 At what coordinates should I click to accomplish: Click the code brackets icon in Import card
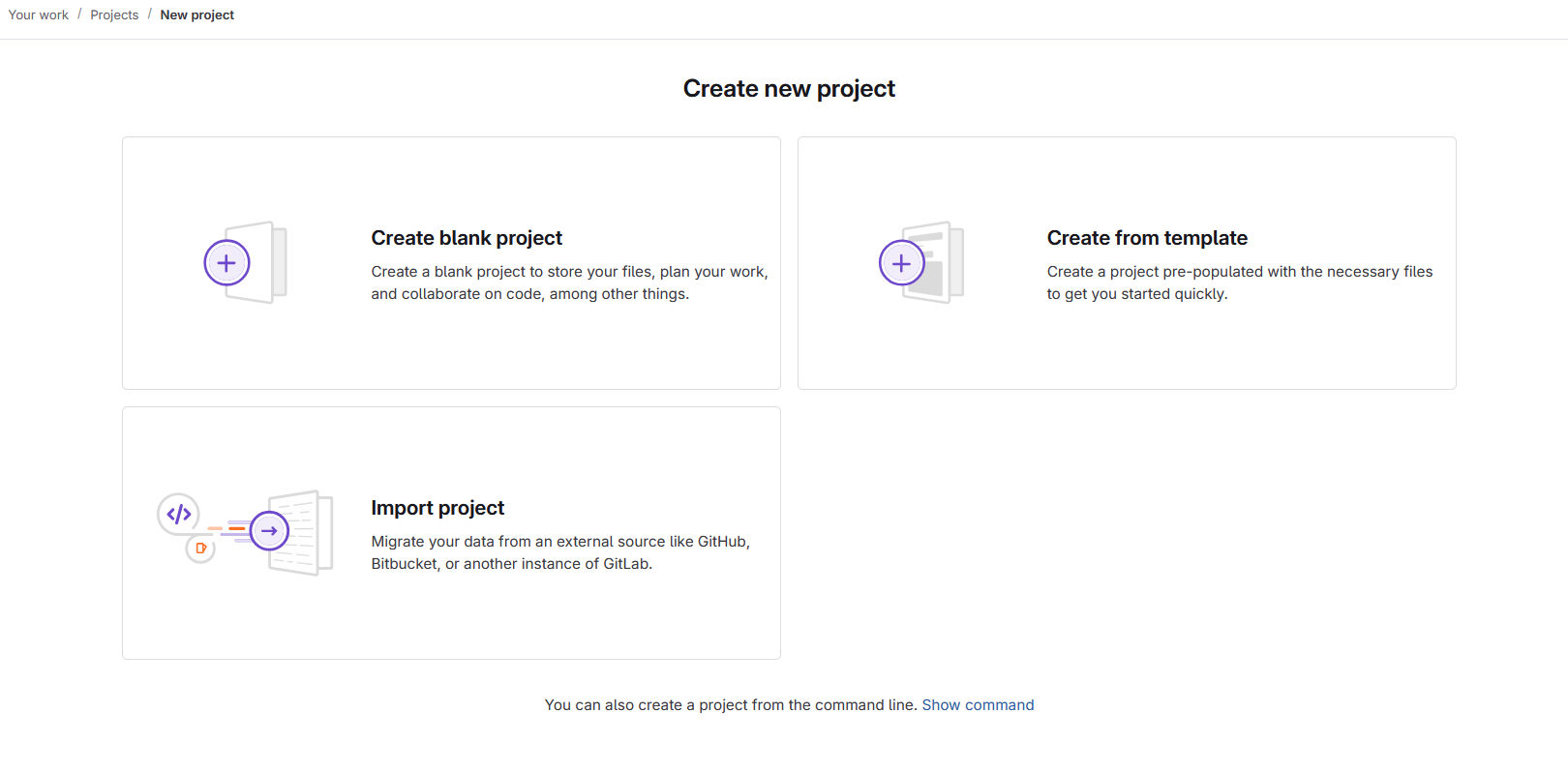pyautogui.click(x=179, y=514)
